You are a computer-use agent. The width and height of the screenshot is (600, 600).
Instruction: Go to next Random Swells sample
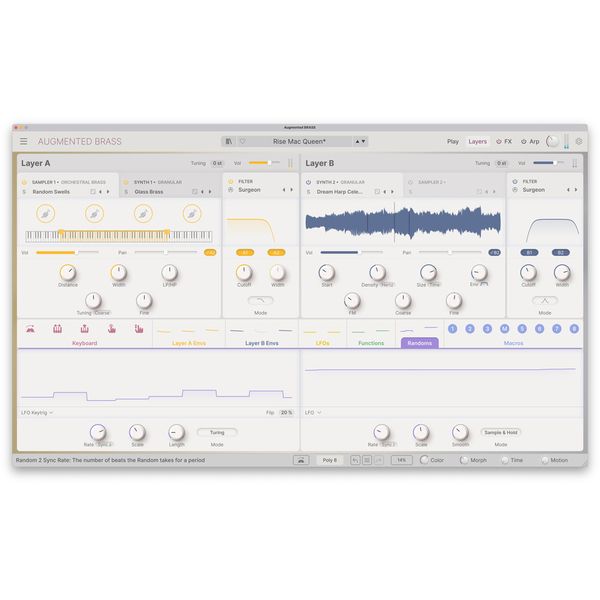108,192
